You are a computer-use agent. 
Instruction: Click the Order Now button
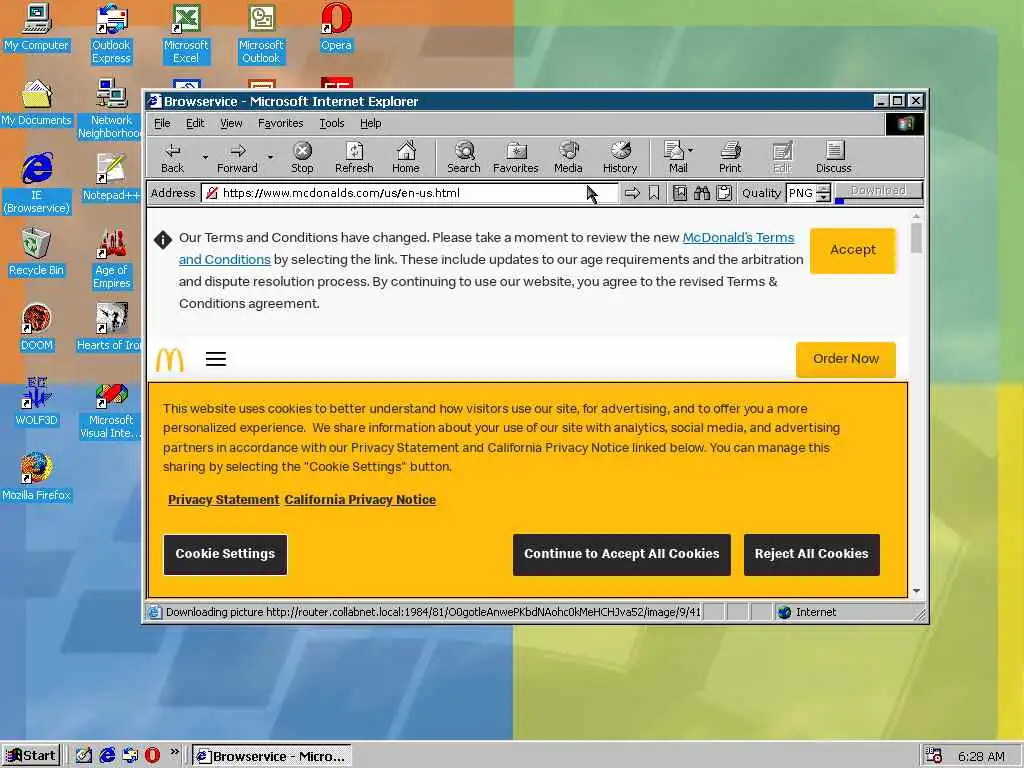846,359
